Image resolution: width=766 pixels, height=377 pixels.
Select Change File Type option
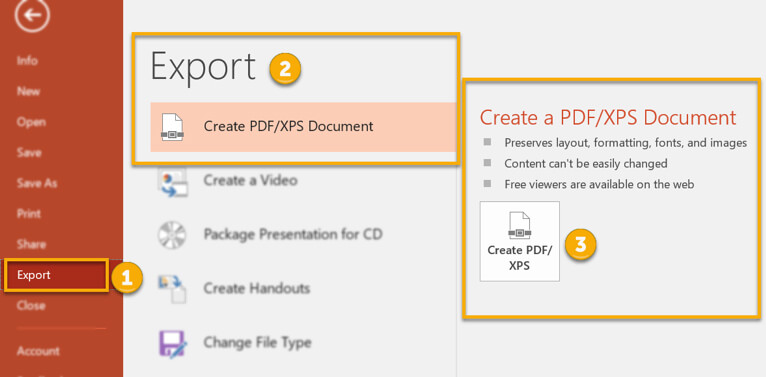[257, 342]
